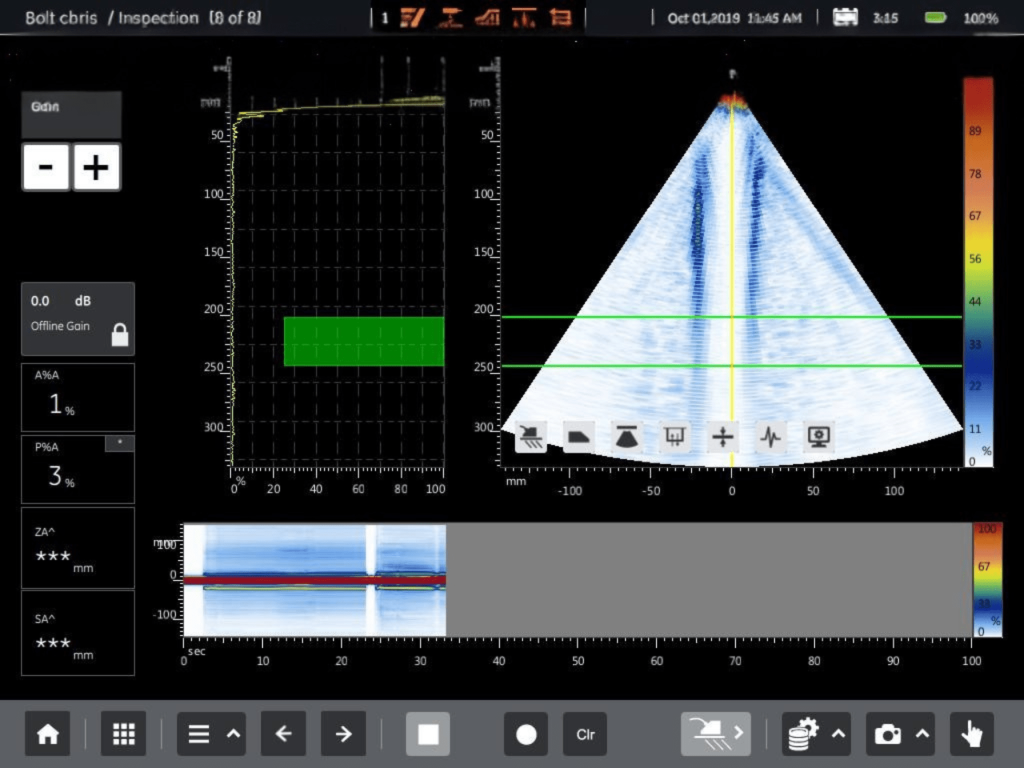Increase gain with the plus button
The width and height of the screenshot is (1024, 768).
[x=96, y=167]
